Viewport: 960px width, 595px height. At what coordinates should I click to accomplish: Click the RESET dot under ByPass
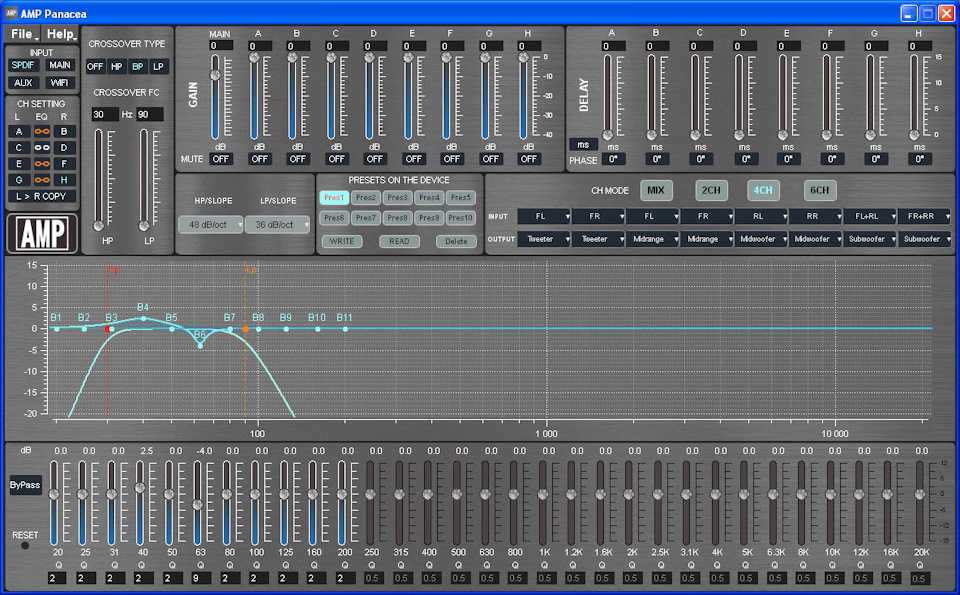pos(25,545)
